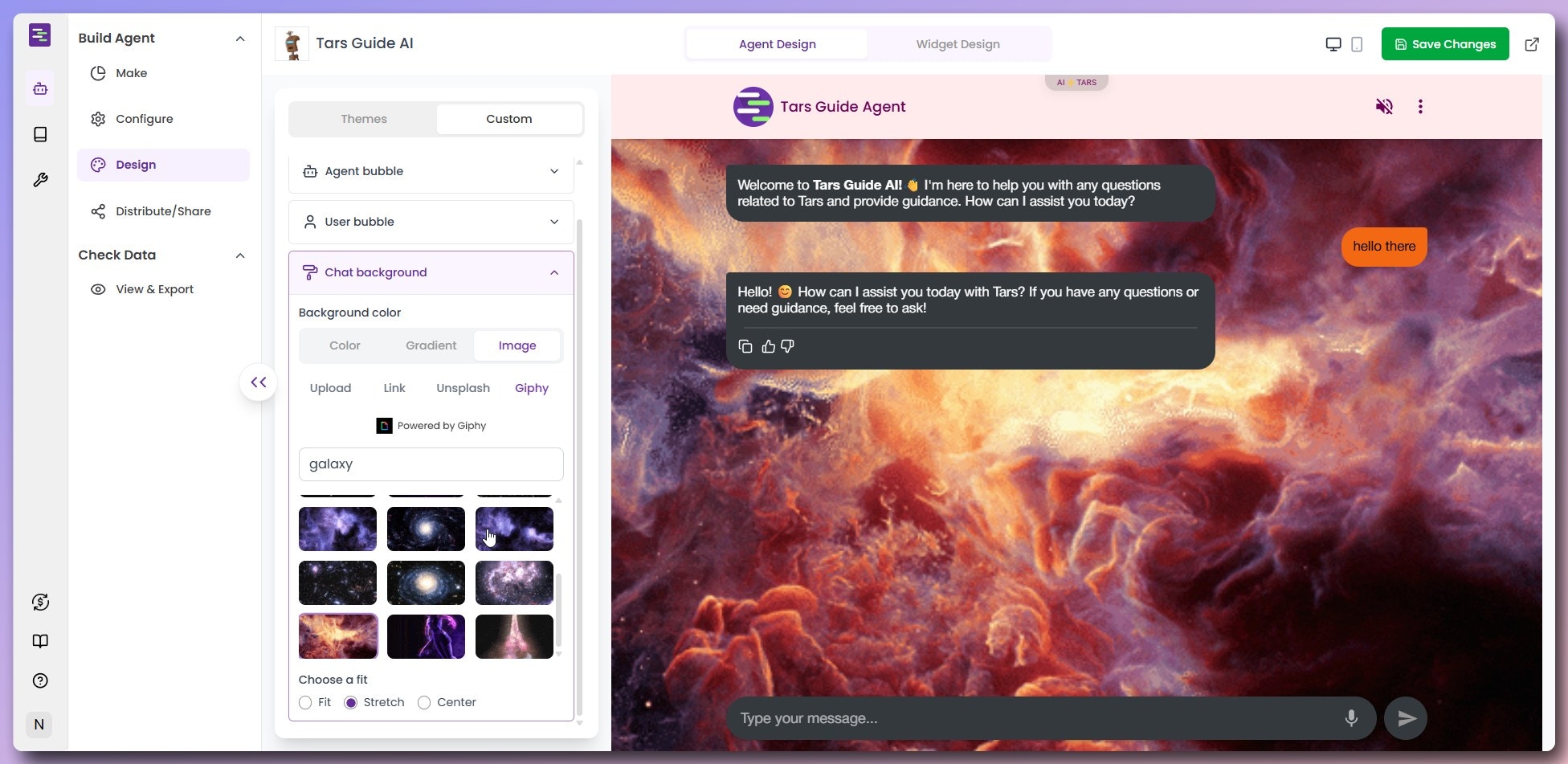Open the agent in a new tab
The height and width of the screenshot is (764, 1568).
coord(1533,44)
